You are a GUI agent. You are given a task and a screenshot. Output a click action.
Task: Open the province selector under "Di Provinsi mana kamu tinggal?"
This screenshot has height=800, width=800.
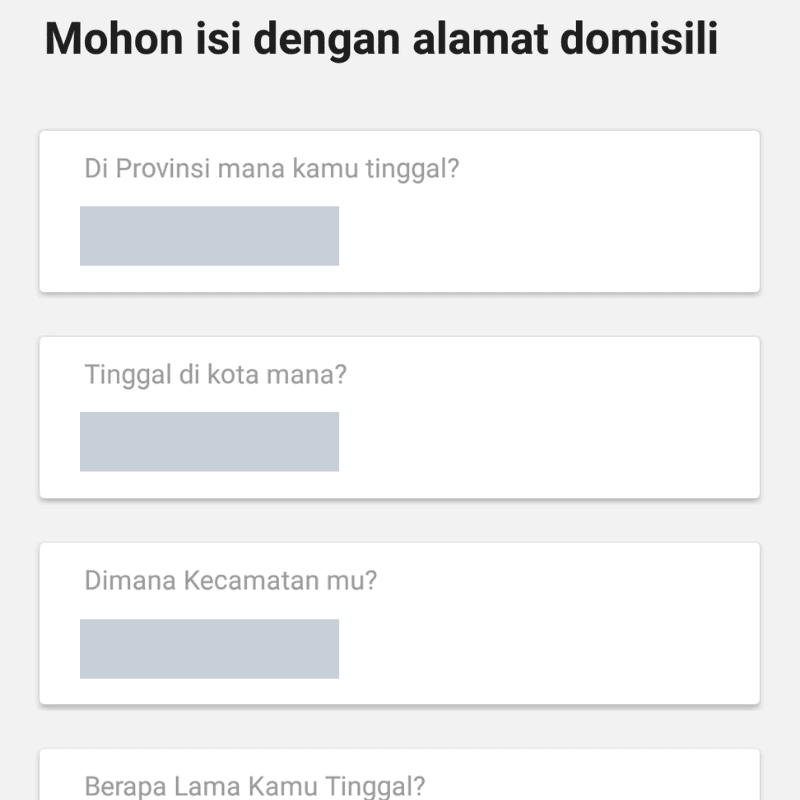[x=210, y=236]
